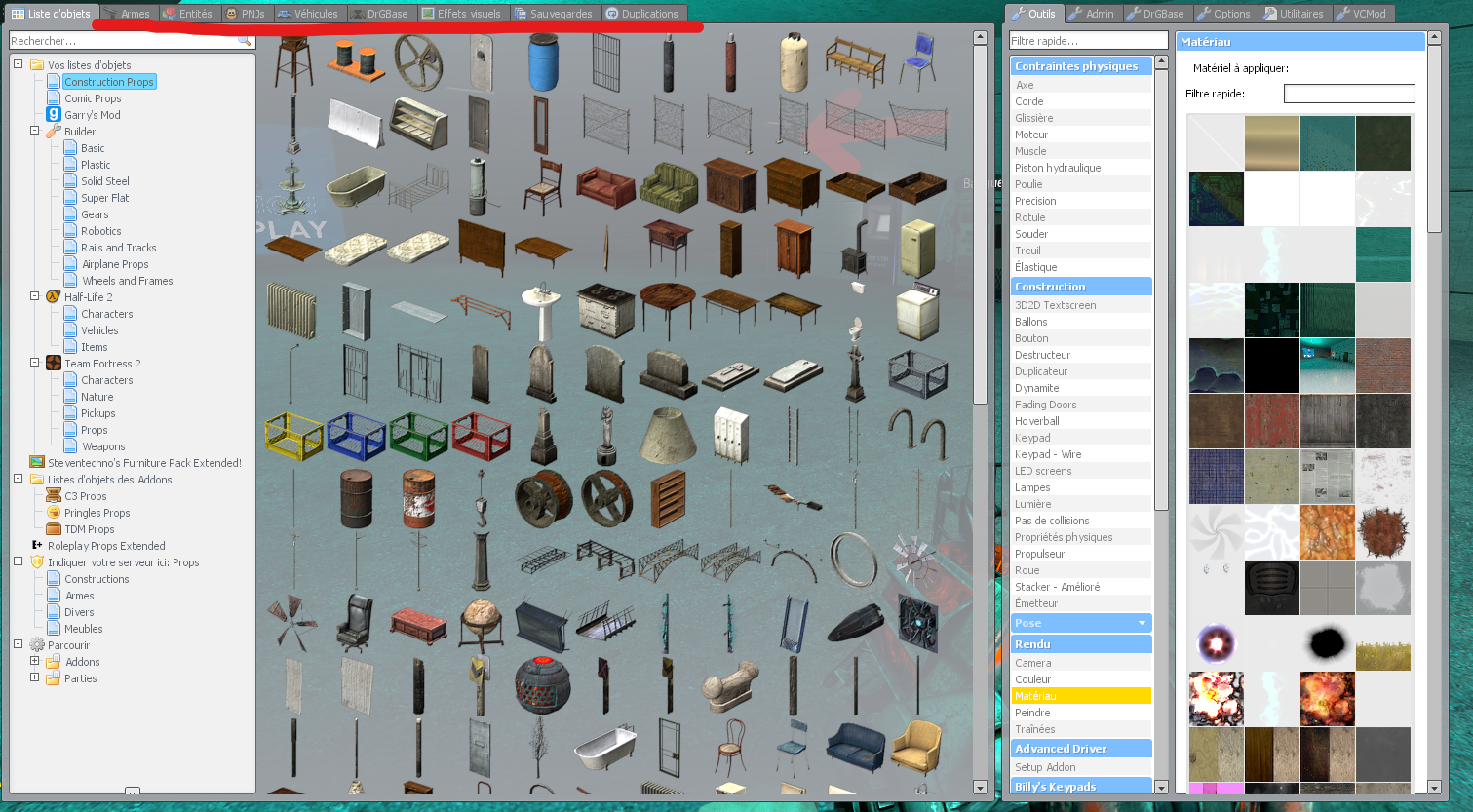Spawn the green striped couch prop
Screen dimensions: 1473x812
click(668, 187)
